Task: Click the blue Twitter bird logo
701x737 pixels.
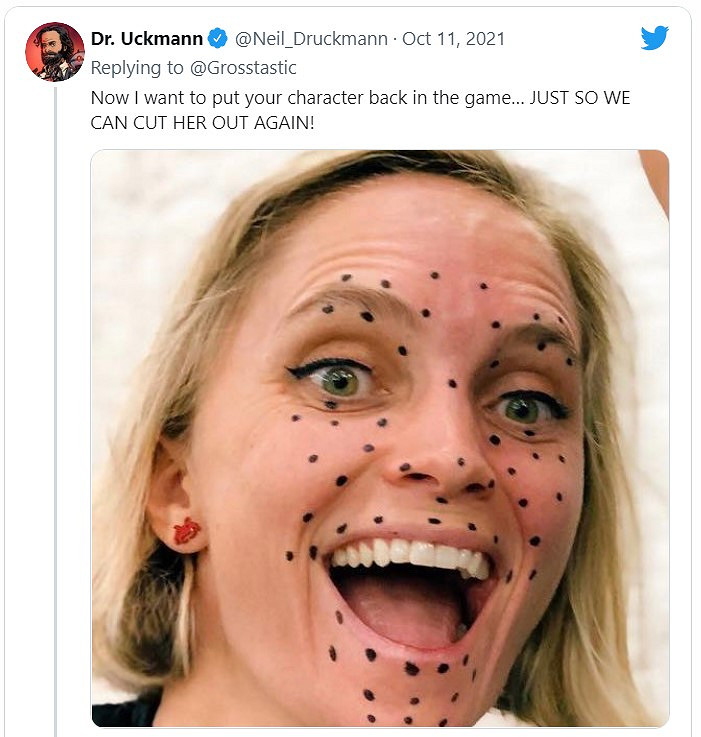Action: [654, 38]
